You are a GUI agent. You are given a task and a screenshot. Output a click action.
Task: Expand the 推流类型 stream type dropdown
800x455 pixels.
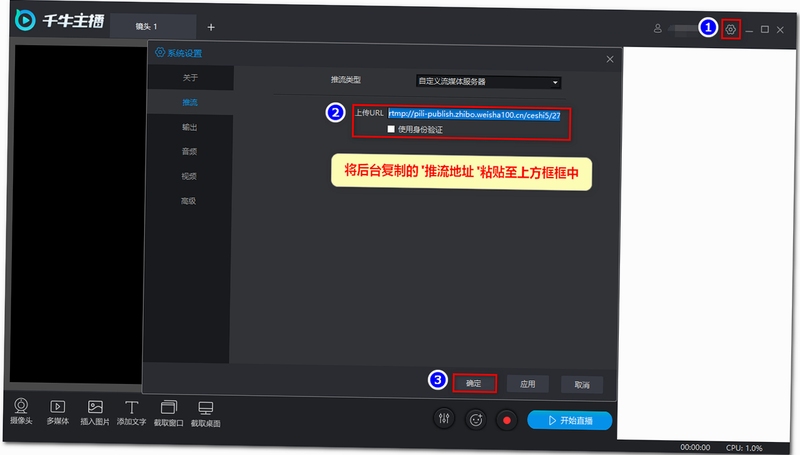pyautogui.click(x=489, y=82)
